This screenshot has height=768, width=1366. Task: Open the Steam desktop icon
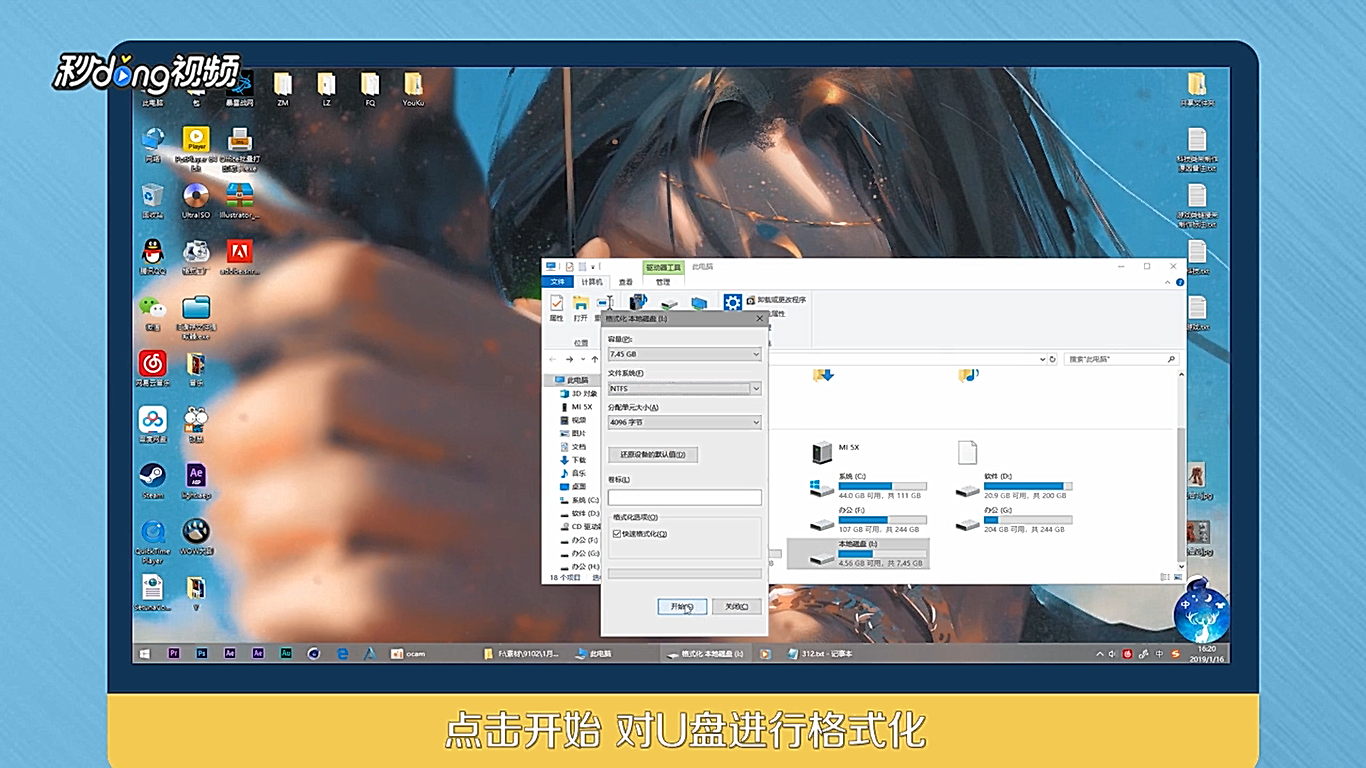pyautogui.click(x=152, y=481)
